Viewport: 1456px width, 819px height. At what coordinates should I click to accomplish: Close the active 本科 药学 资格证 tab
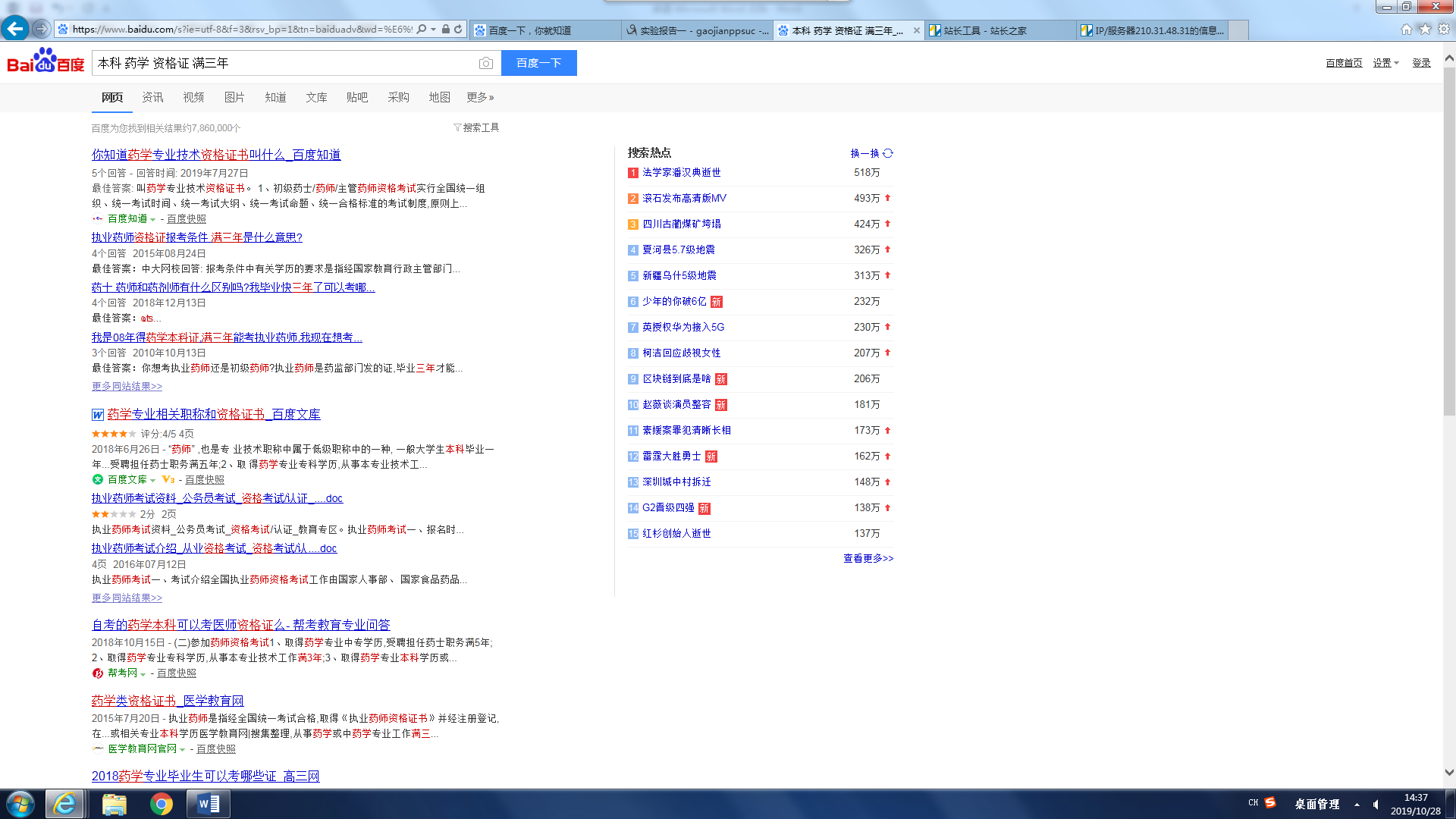pyautogui.click(x=916, y=30)
